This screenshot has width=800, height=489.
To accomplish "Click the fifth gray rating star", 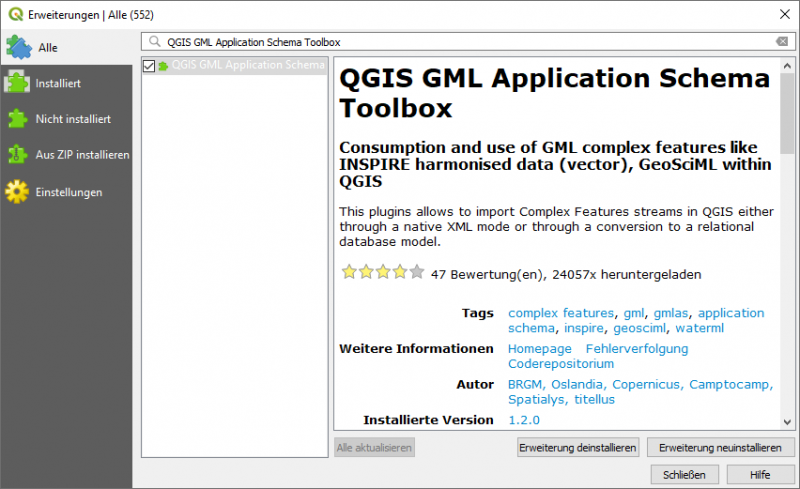I will point(417,272).
